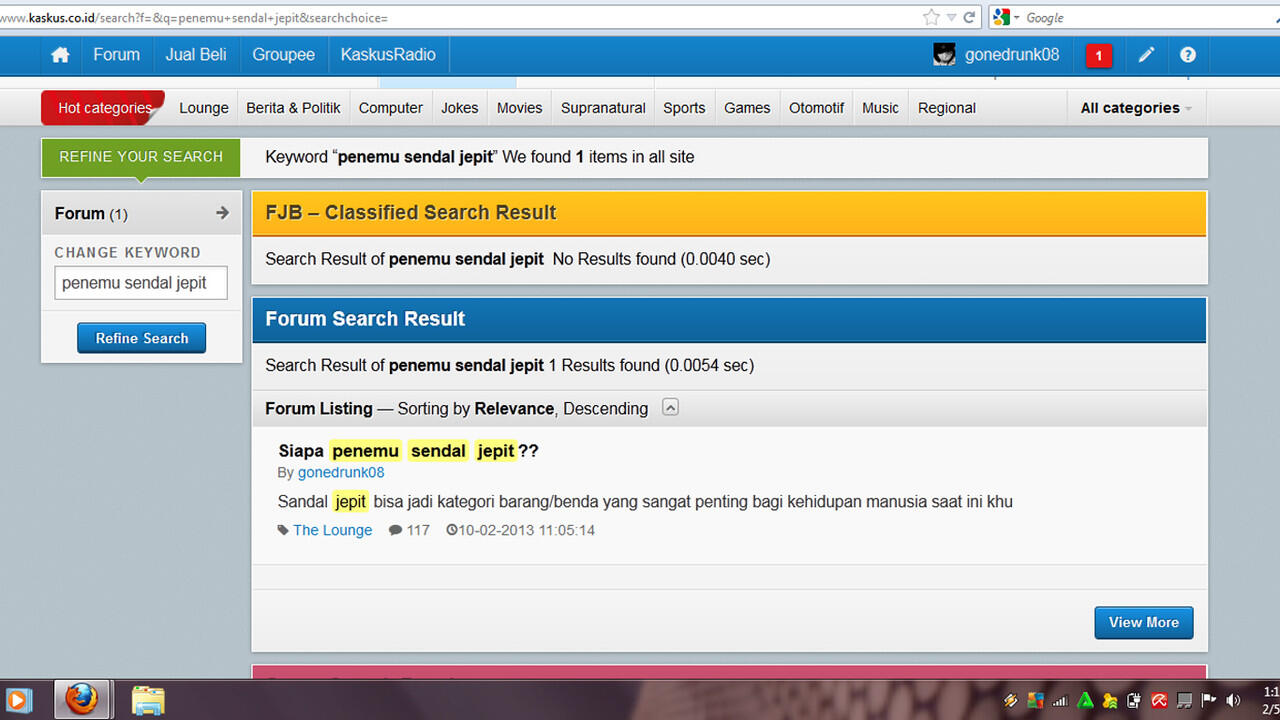Click the green triangle tray icon
The width and height of the screenshot is (1280, 720).
(1085, 701)
